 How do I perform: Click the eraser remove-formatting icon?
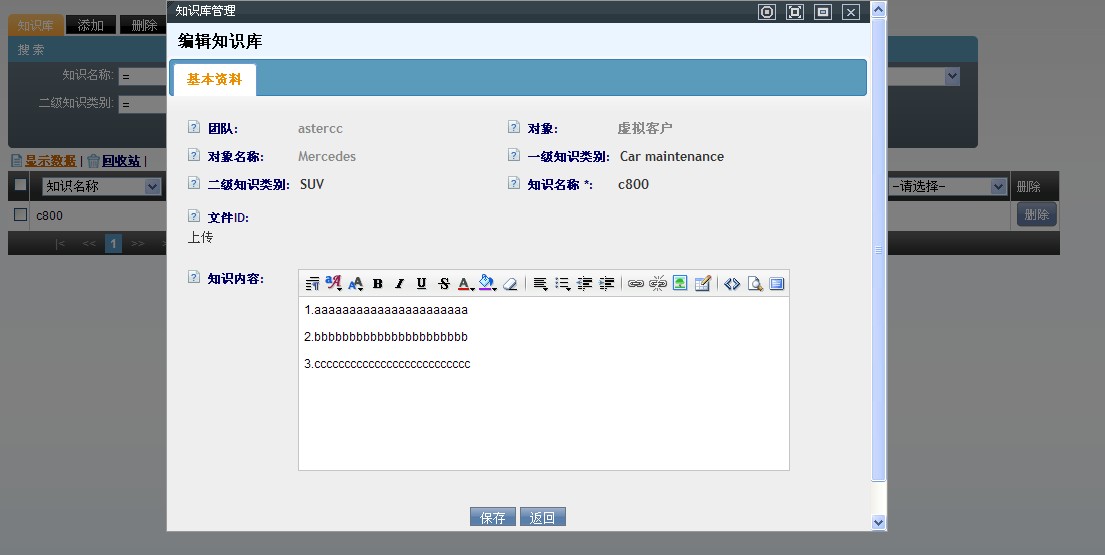point(510,284)
